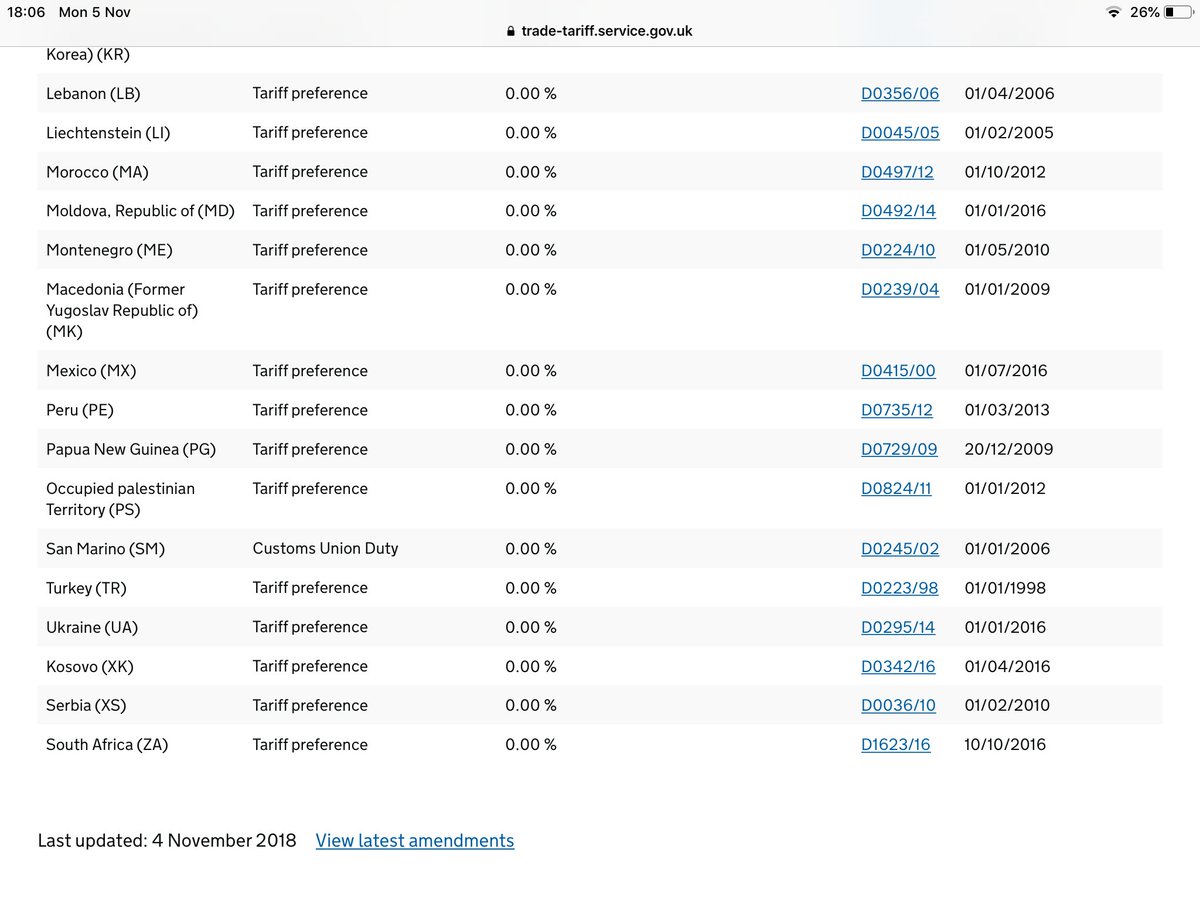
Task: Tap the Wi-Fi status icon
Action: tap(1114, 12)
